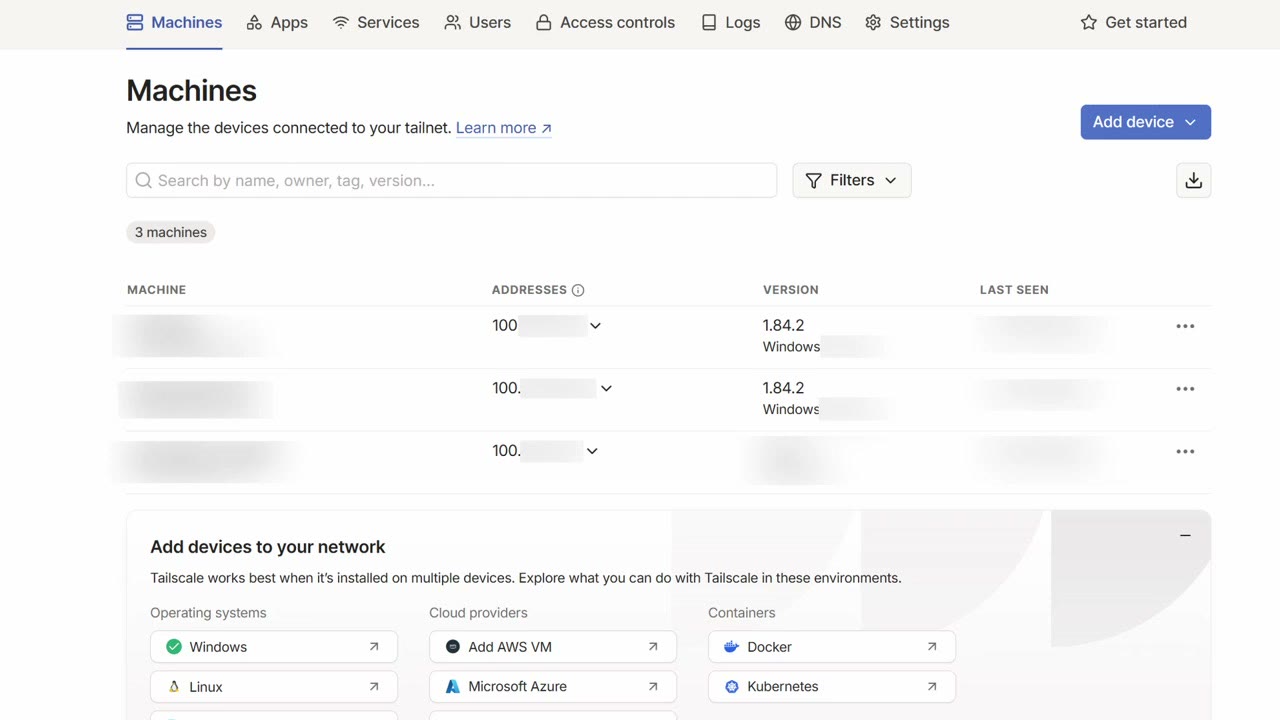Screen dimensions: 1280x720
Task: Expand addresses for the second machine row
Action: 606,388
